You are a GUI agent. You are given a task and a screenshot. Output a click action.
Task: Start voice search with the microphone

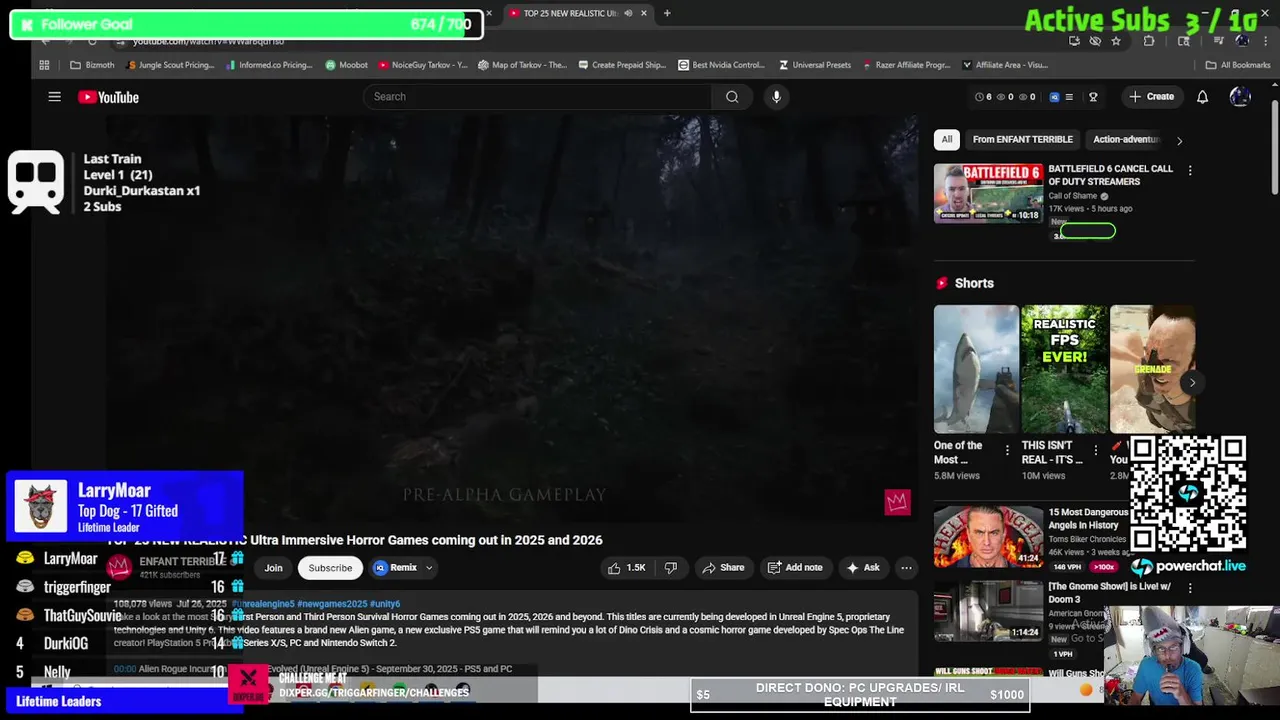pos(776,97)
